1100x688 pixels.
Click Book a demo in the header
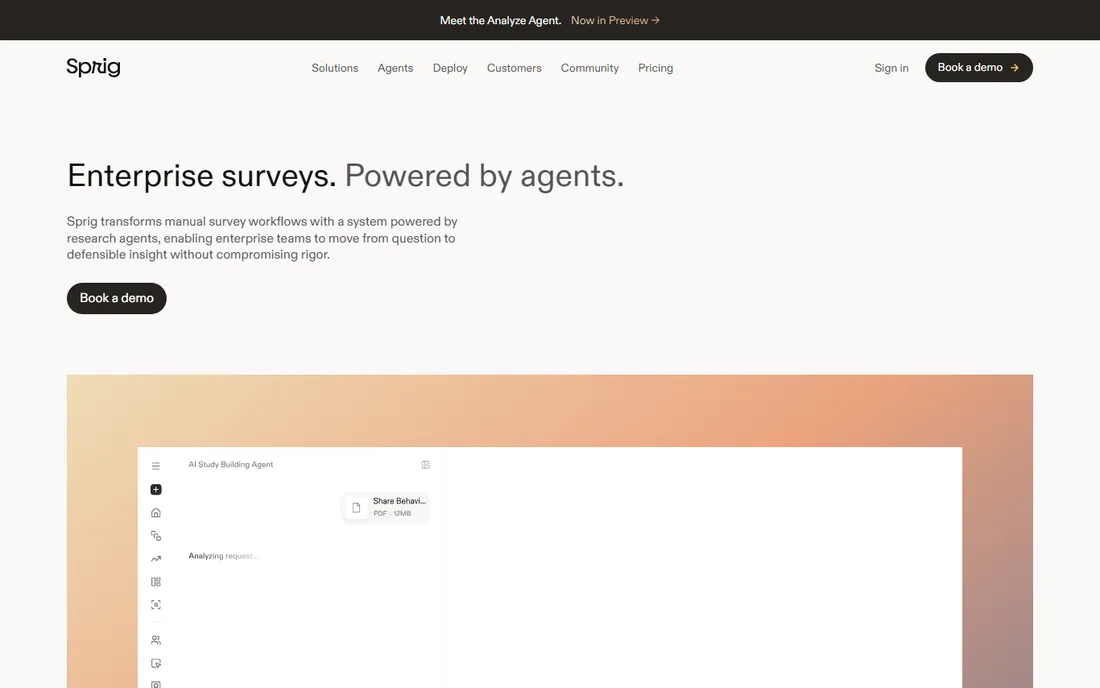[x=979, y=67]
